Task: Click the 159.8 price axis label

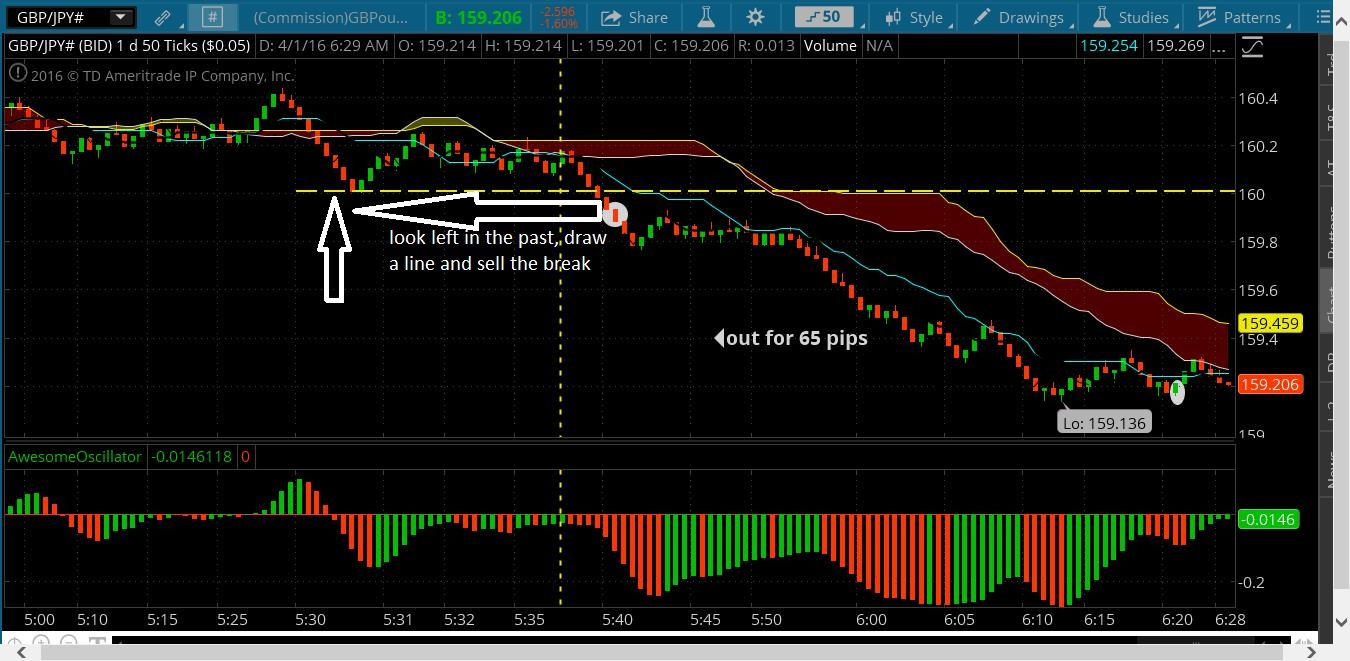Action: (x=1257, y=242)
